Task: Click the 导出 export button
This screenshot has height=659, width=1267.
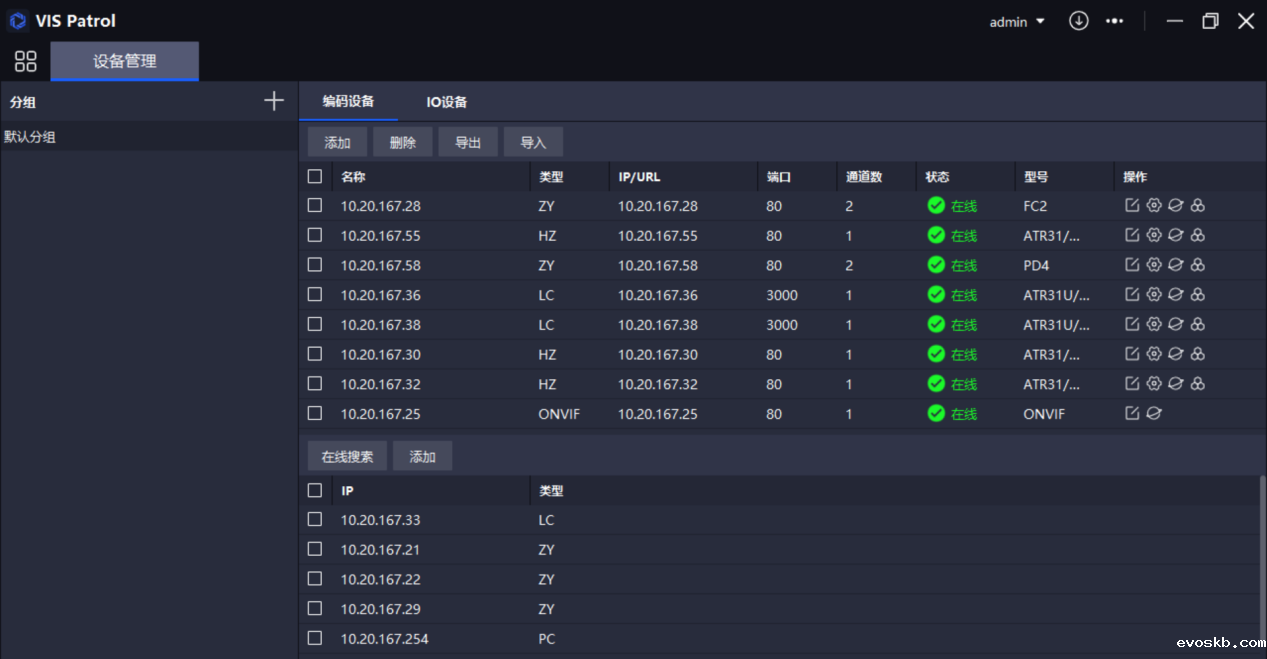Action: pos(468,142)
